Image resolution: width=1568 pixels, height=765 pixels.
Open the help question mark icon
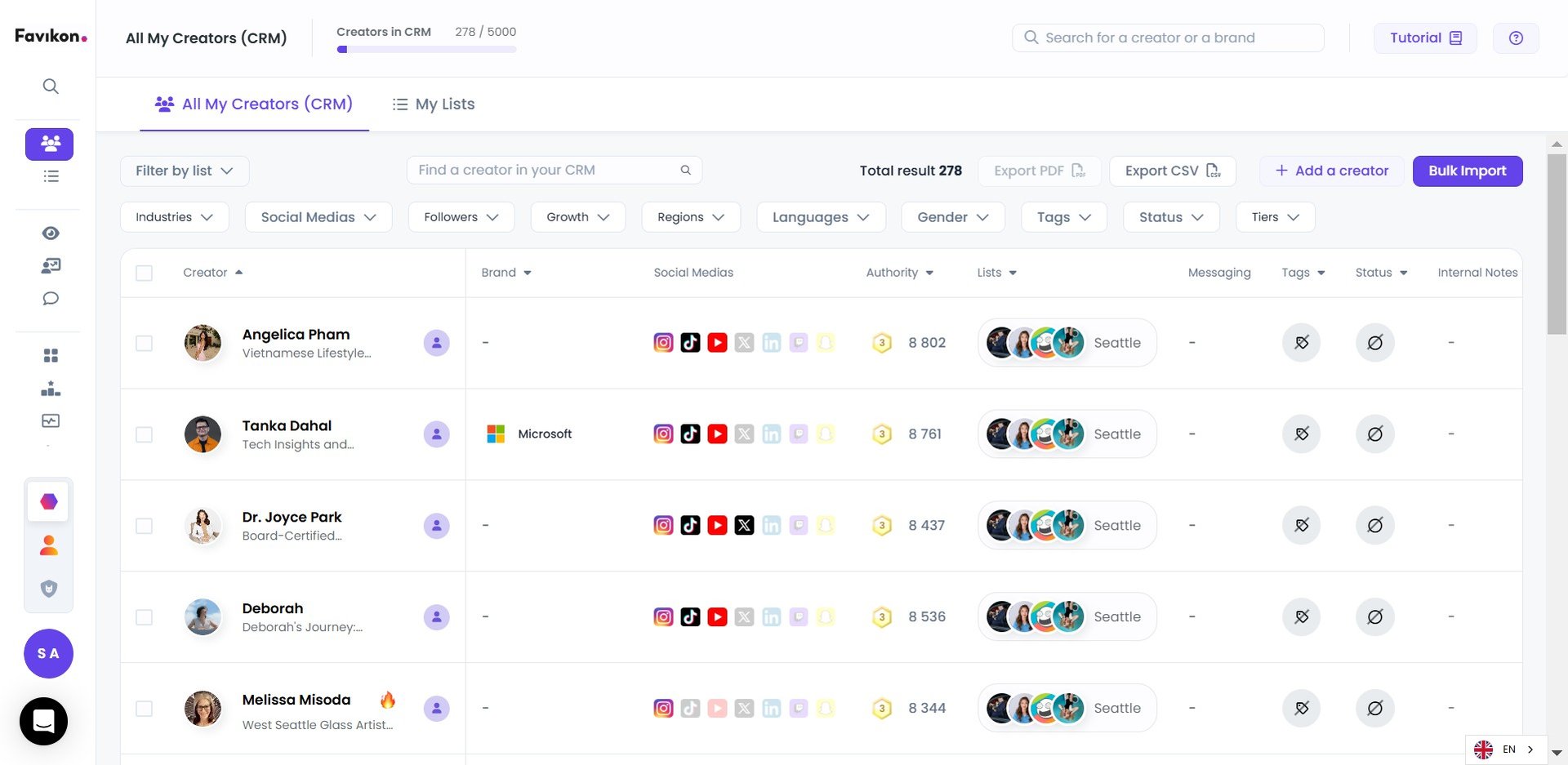1516,38
